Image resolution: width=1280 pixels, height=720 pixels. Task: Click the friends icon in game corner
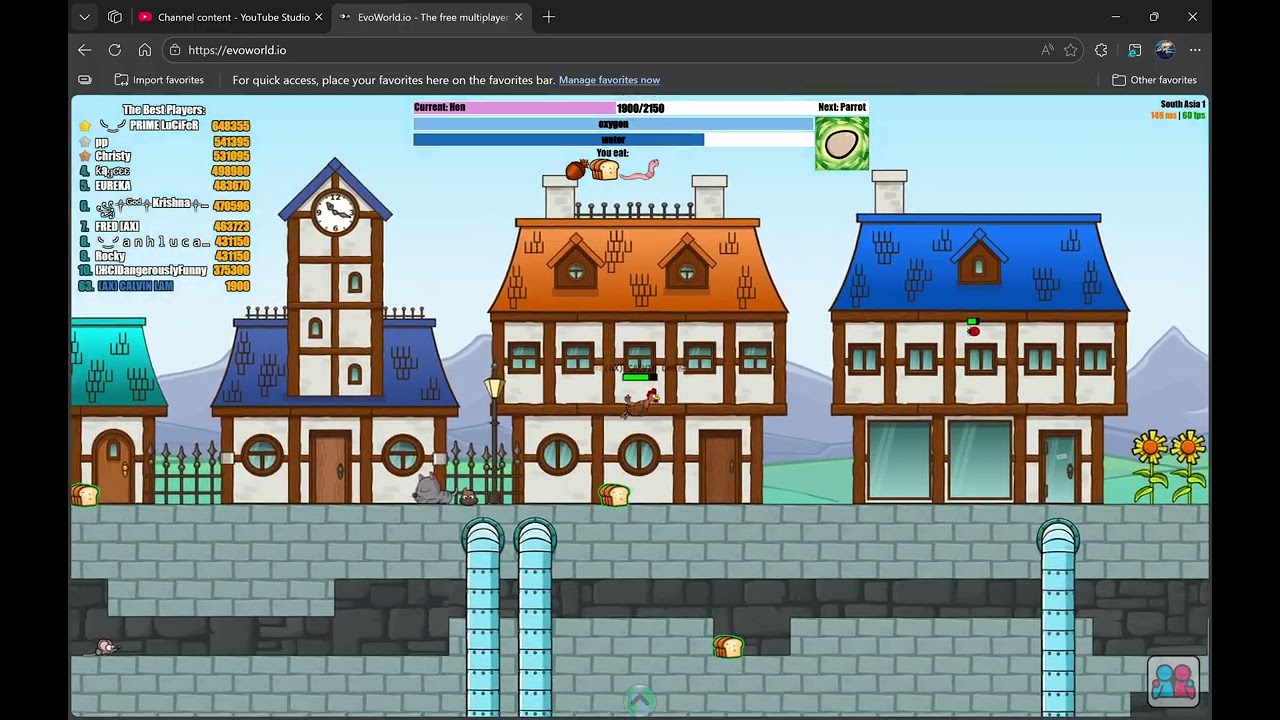point(1173,681)
